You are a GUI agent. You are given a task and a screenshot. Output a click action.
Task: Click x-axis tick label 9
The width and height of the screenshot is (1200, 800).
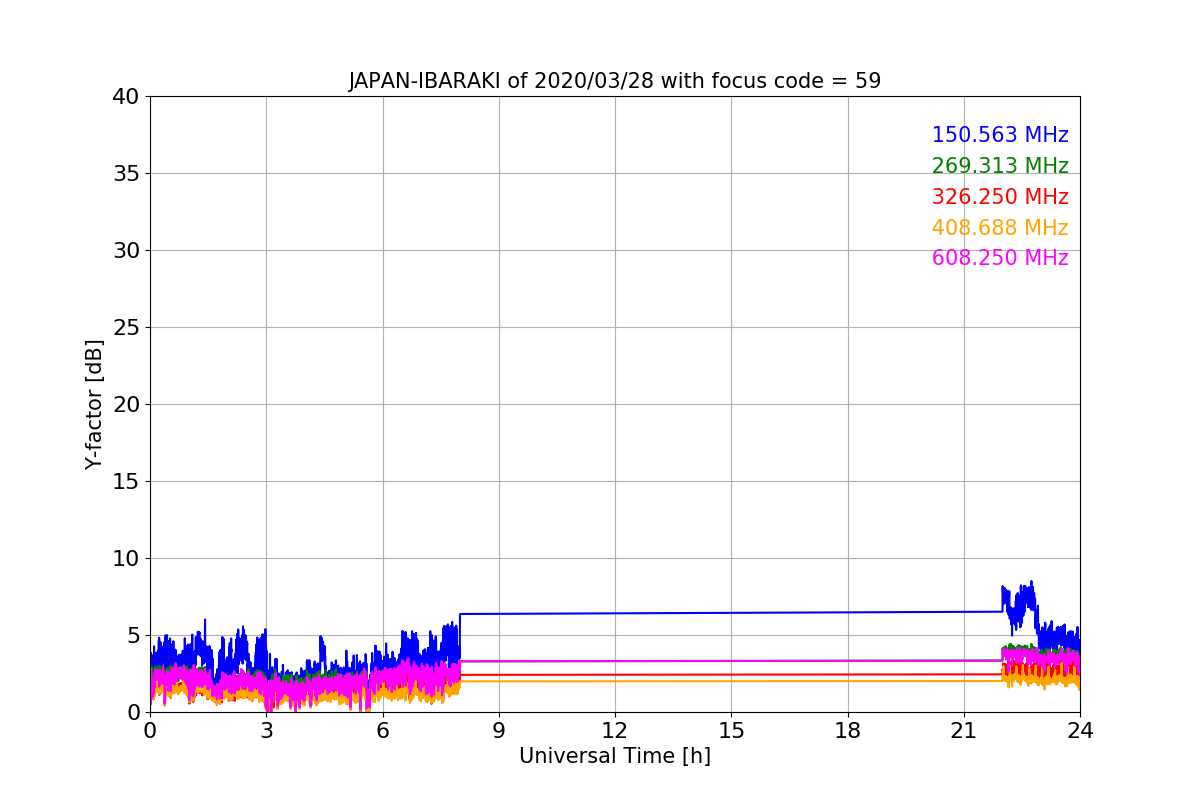(499, 731)
